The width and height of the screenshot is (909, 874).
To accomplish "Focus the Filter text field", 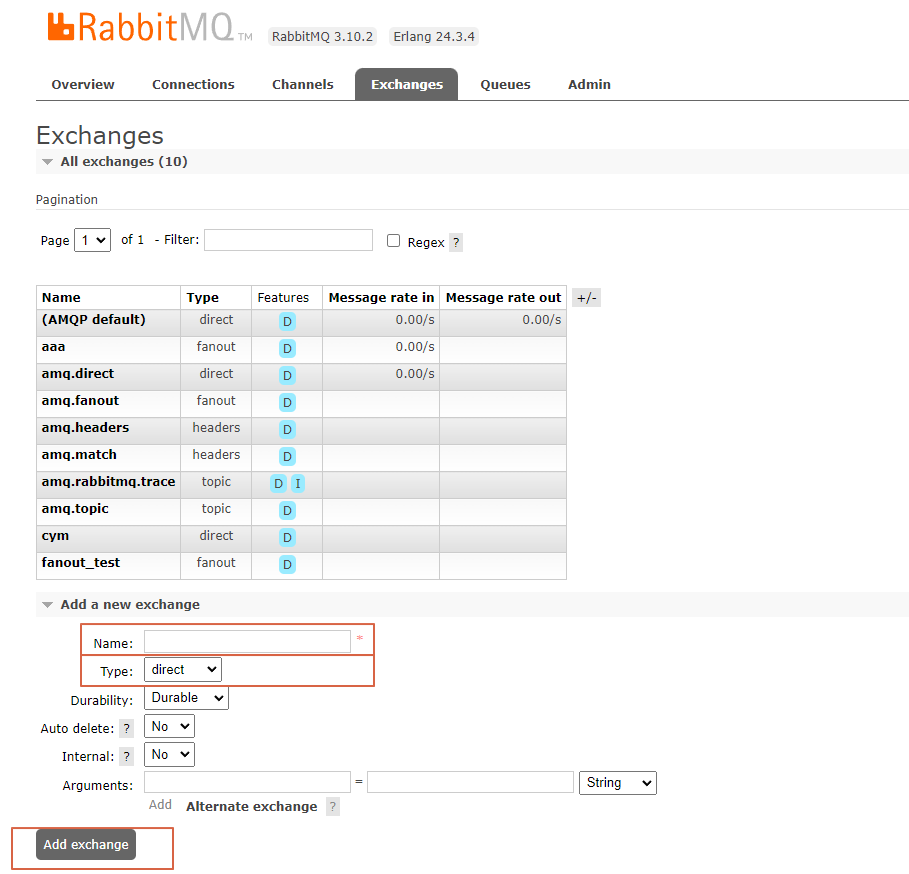I will coord(288,240).
